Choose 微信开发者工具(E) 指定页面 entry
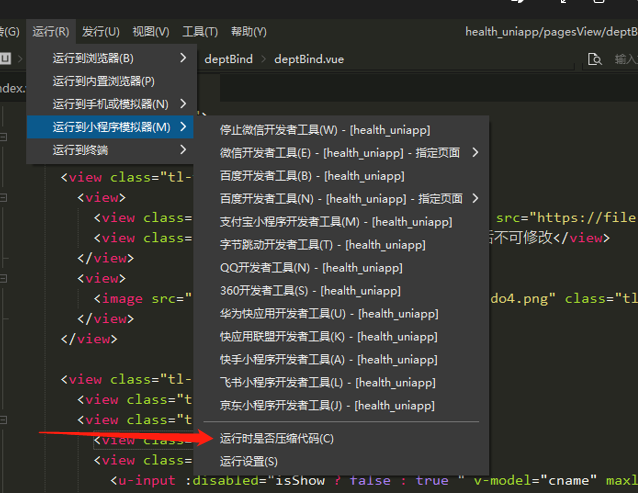The height and width of the screenshot is (493, 638). [341, 153]
